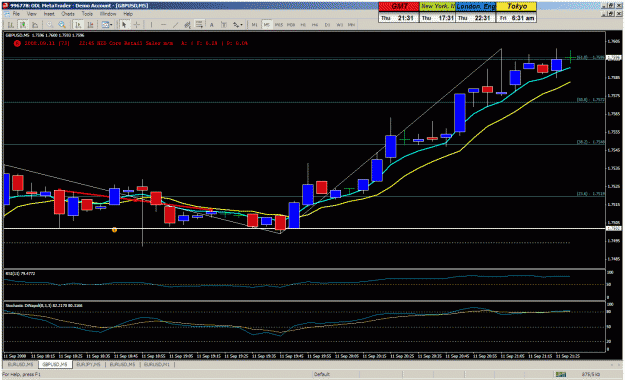This screenshot has width=625, height=380.
Task: Switch to H4 timeframe
Action: pos(315,25)
